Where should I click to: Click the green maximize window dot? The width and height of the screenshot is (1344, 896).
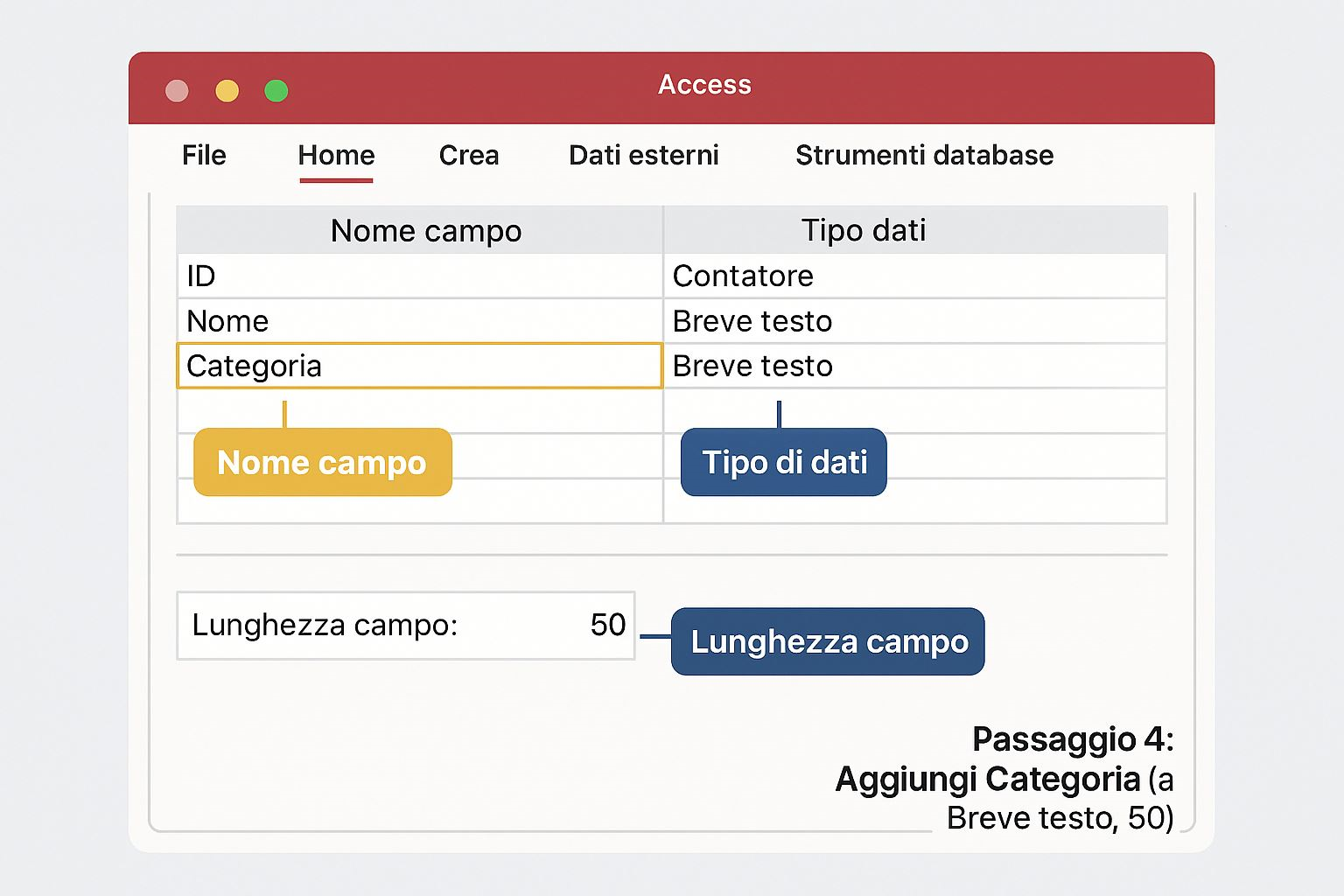coord(276,91)
